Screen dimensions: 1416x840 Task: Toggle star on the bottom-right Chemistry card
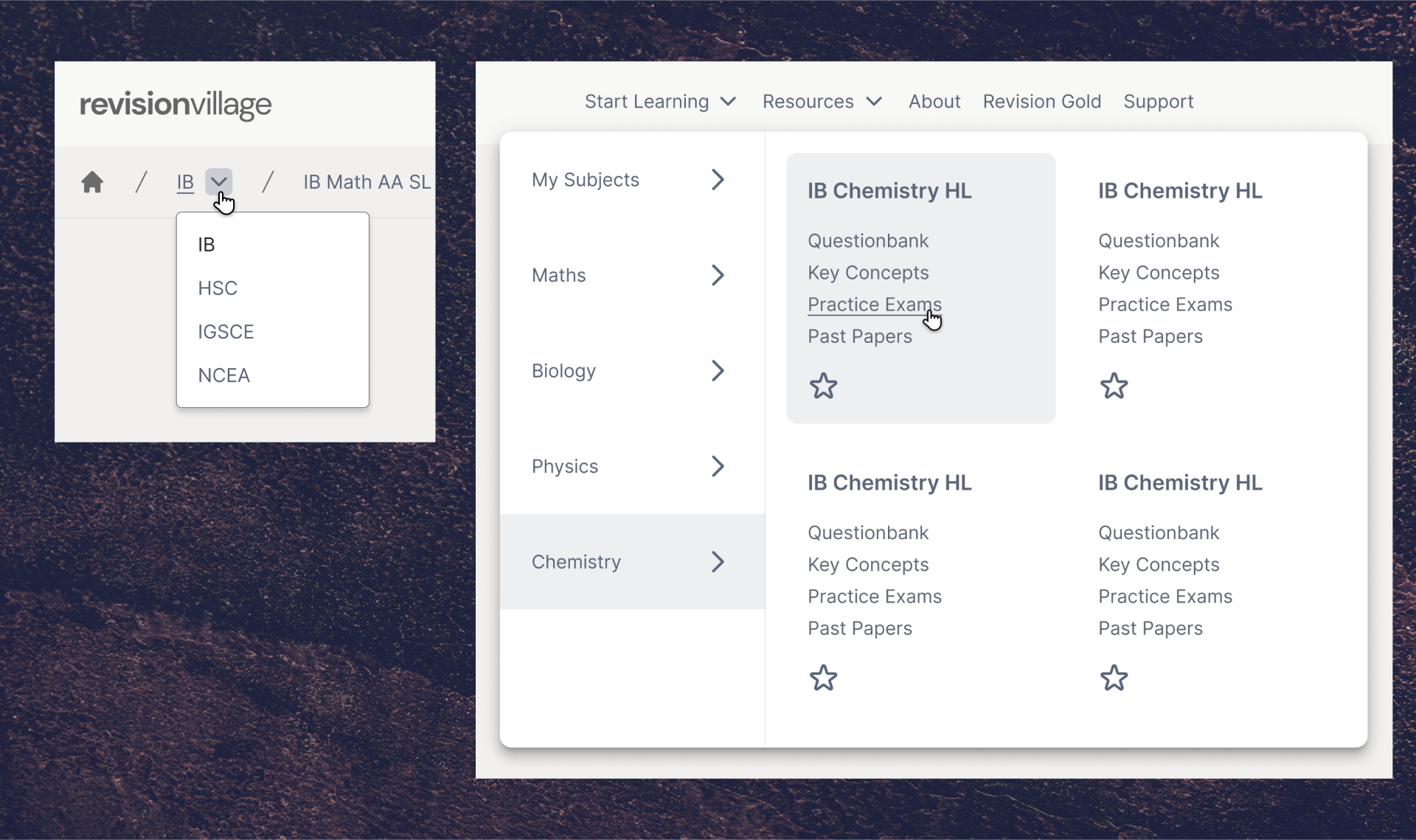tap(1114, 678)
